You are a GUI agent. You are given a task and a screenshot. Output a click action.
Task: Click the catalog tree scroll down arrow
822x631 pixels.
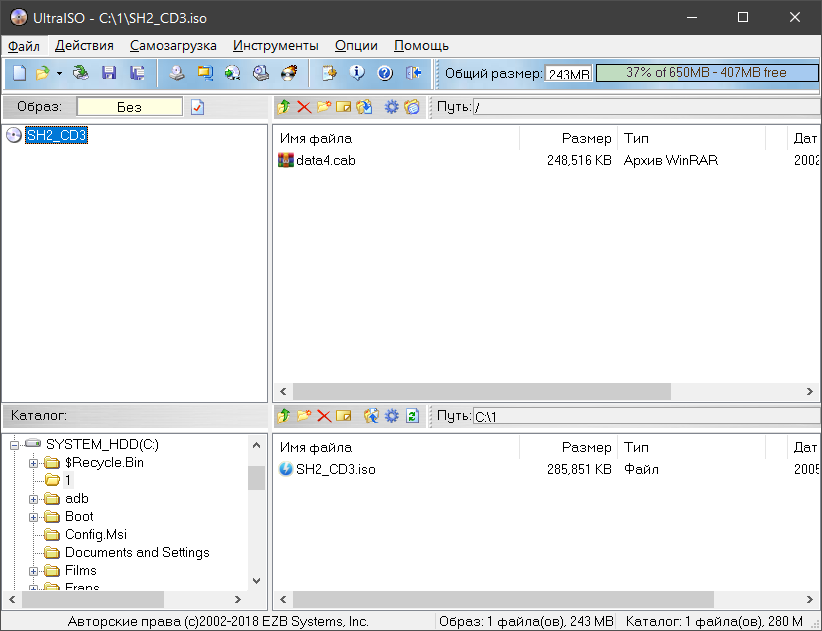pyautogui.click(x=256, y=581)
